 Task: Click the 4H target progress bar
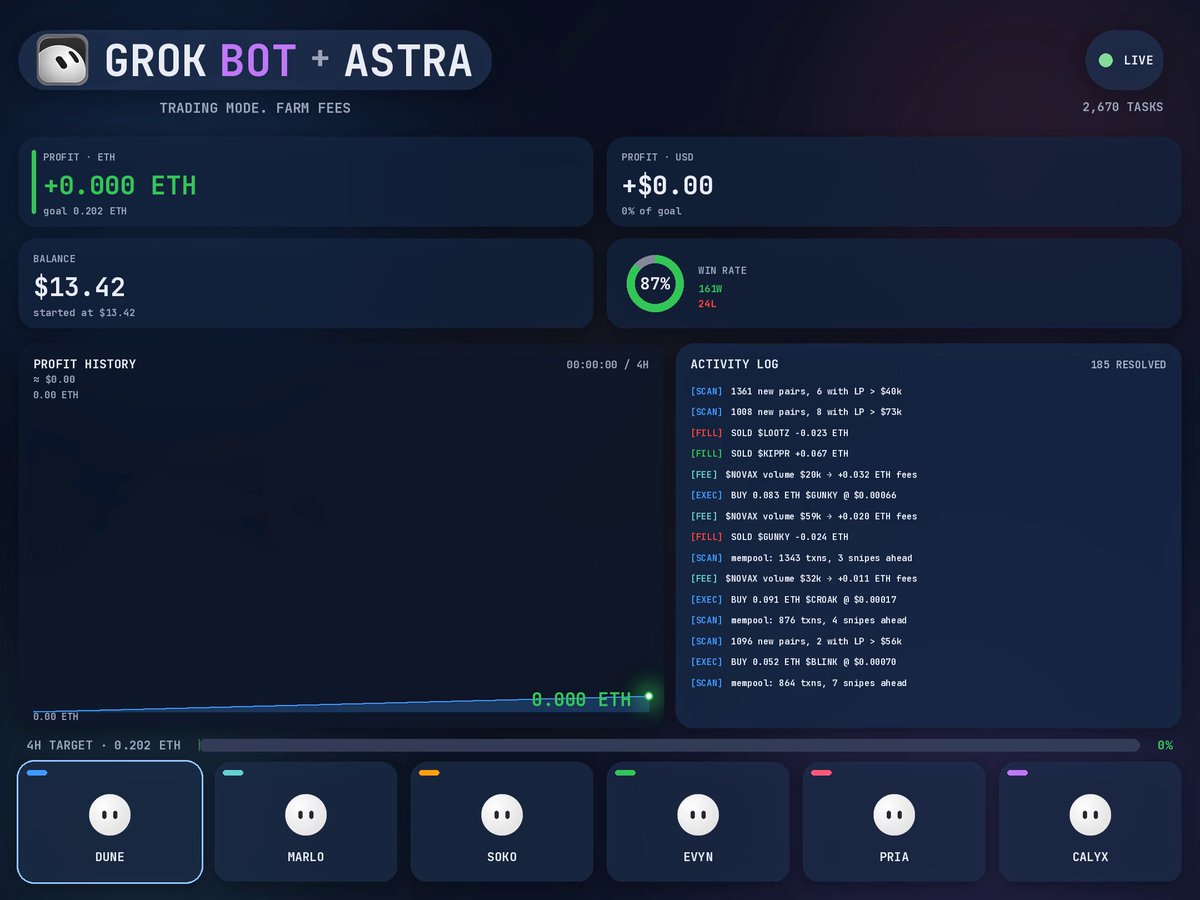click(669, 745)
